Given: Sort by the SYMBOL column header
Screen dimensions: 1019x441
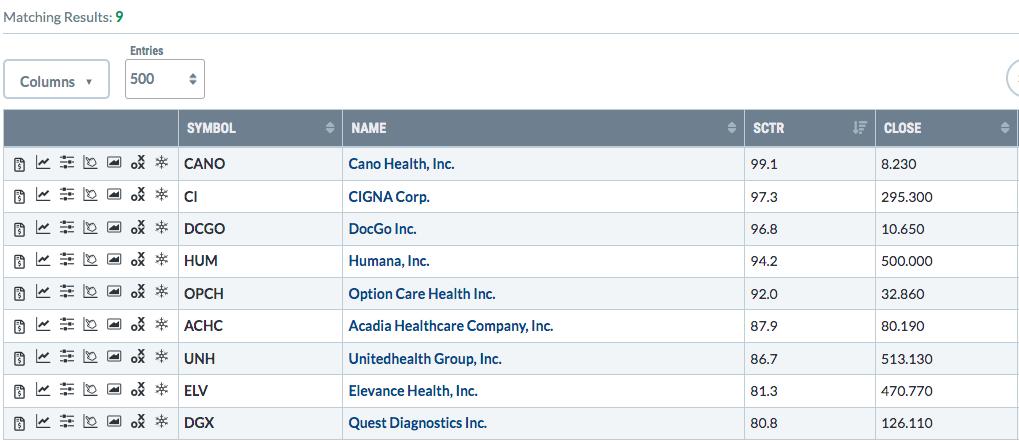Looking at the screenshot, I should pos(260,128).
